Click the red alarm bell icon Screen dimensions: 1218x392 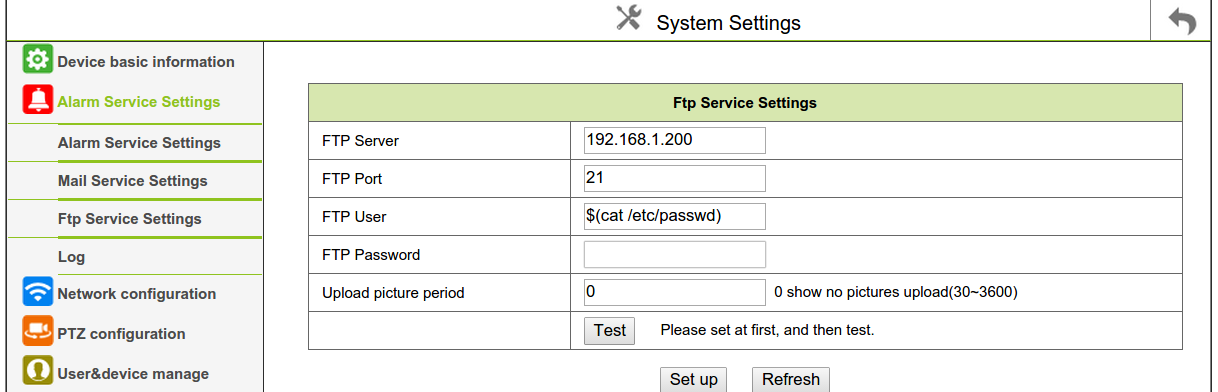tap(38, 101)
